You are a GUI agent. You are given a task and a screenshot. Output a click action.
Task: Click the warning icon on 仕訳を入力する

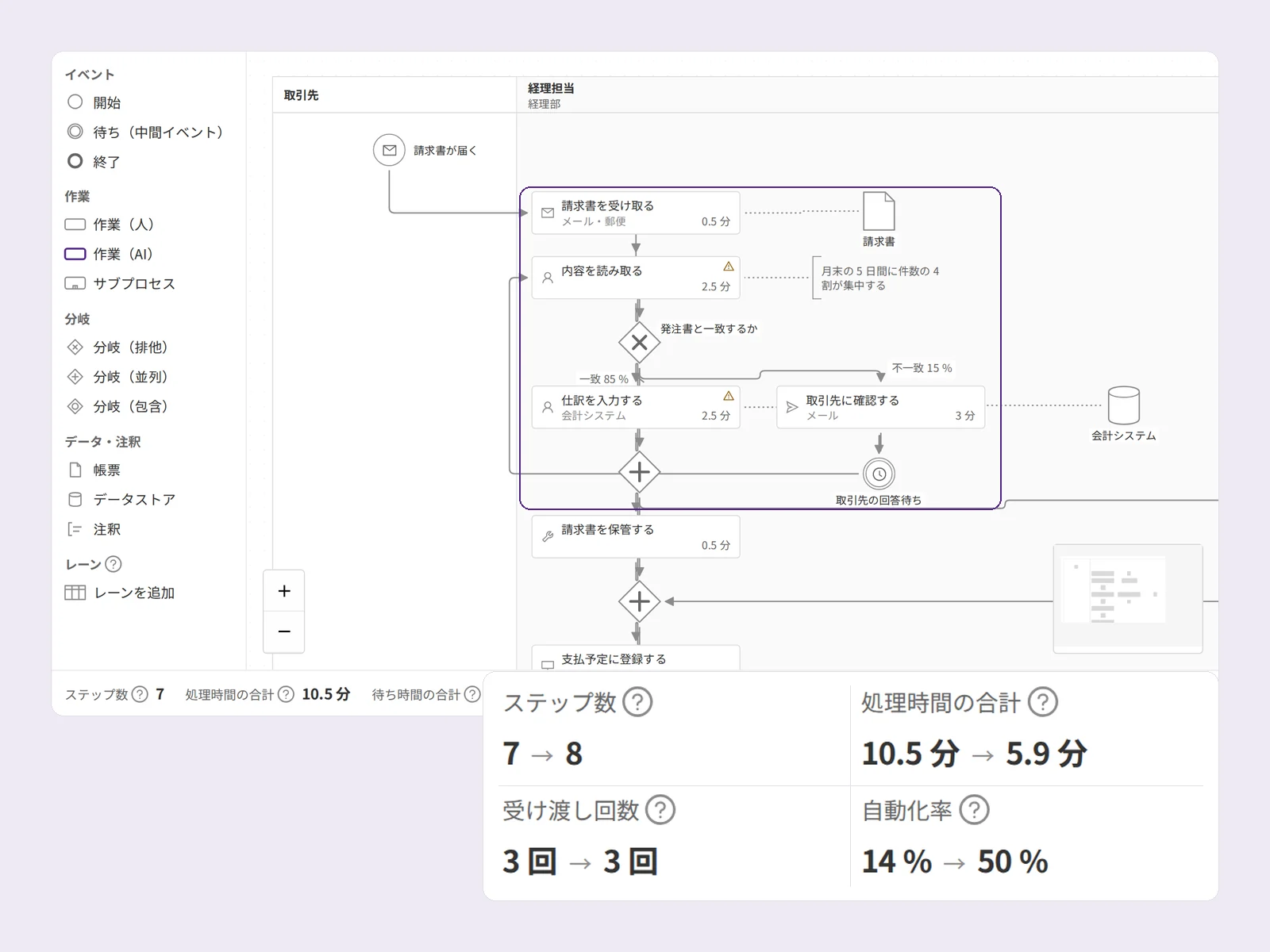click(x=729, y=396)
